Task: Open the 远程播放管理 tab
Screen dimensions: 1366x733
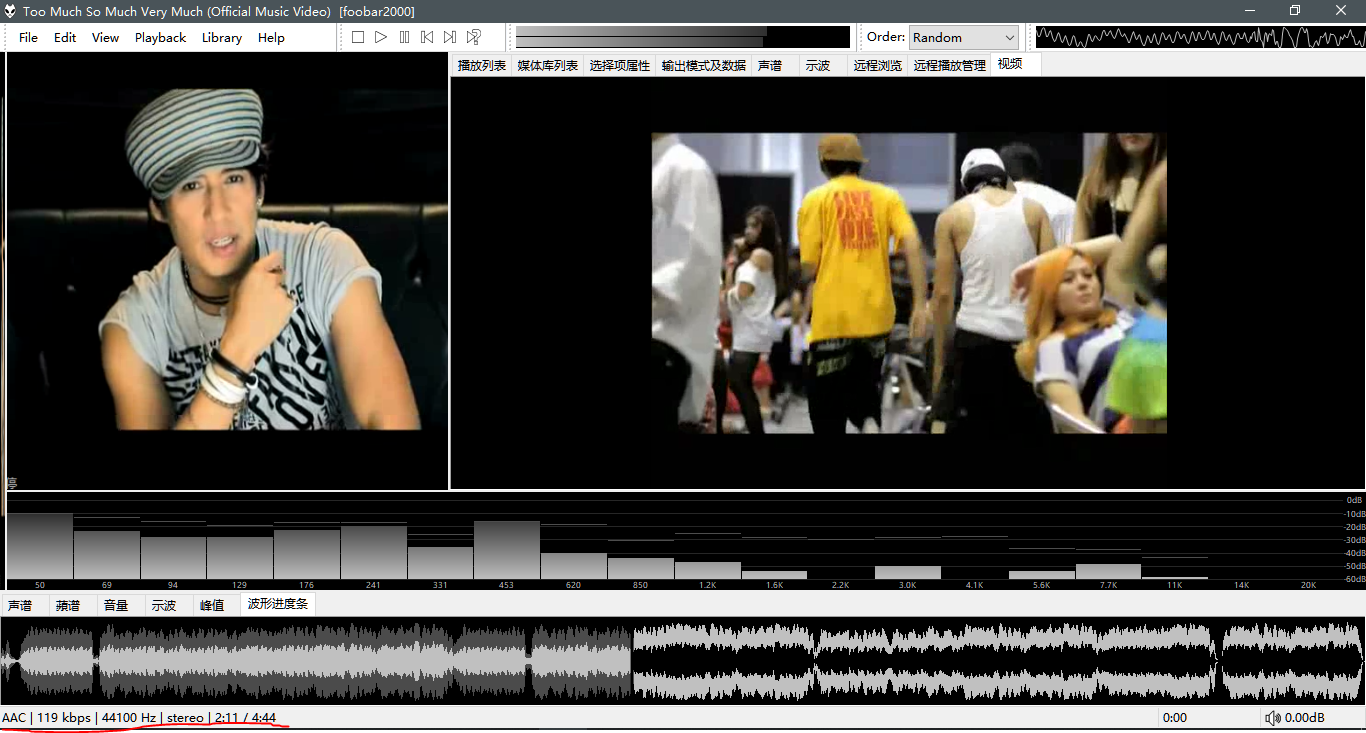Action: pyautogui.click(x=949, y=65)
